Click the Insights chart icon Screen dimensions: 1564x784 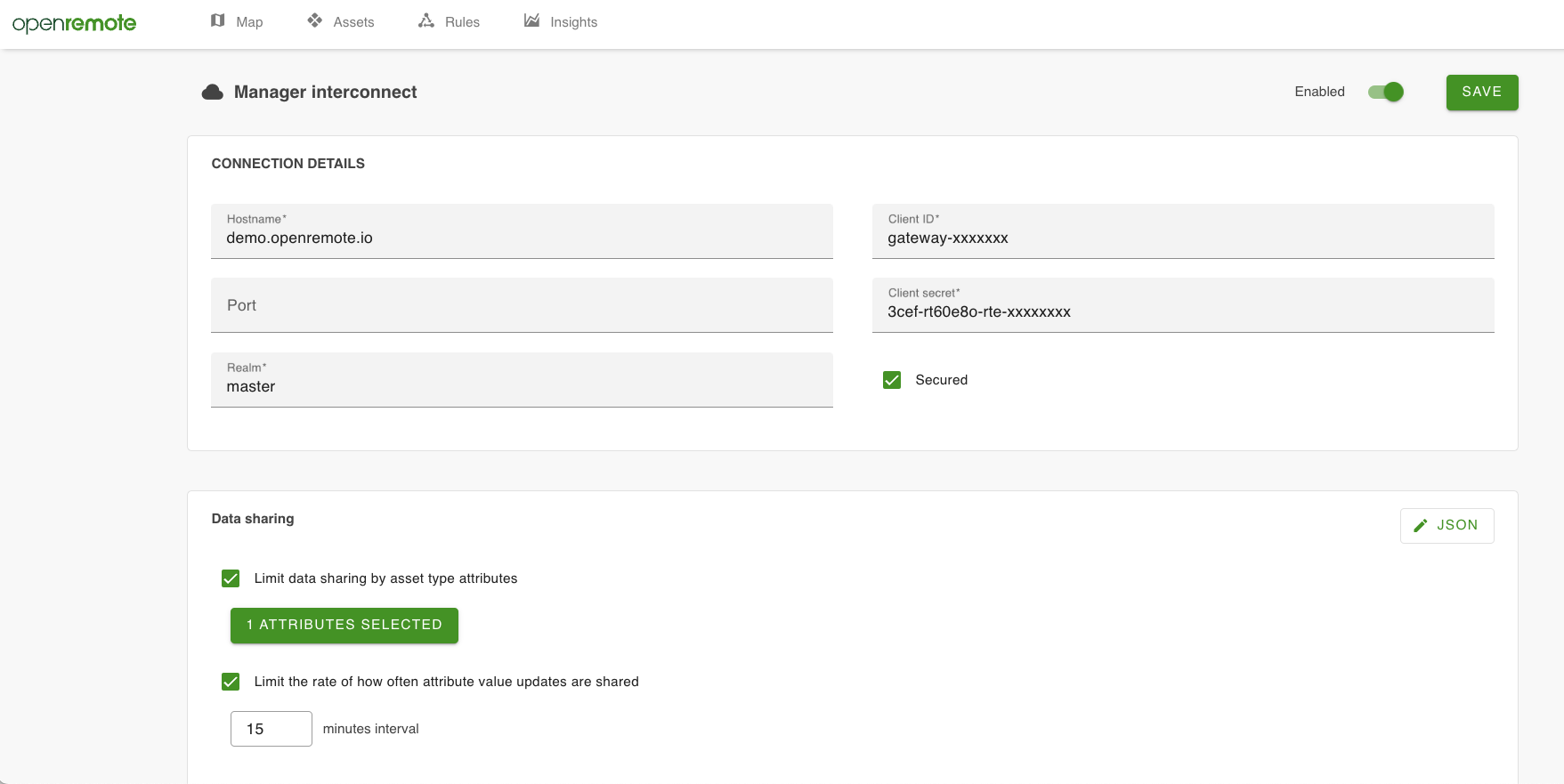click(x=531, y=20)
